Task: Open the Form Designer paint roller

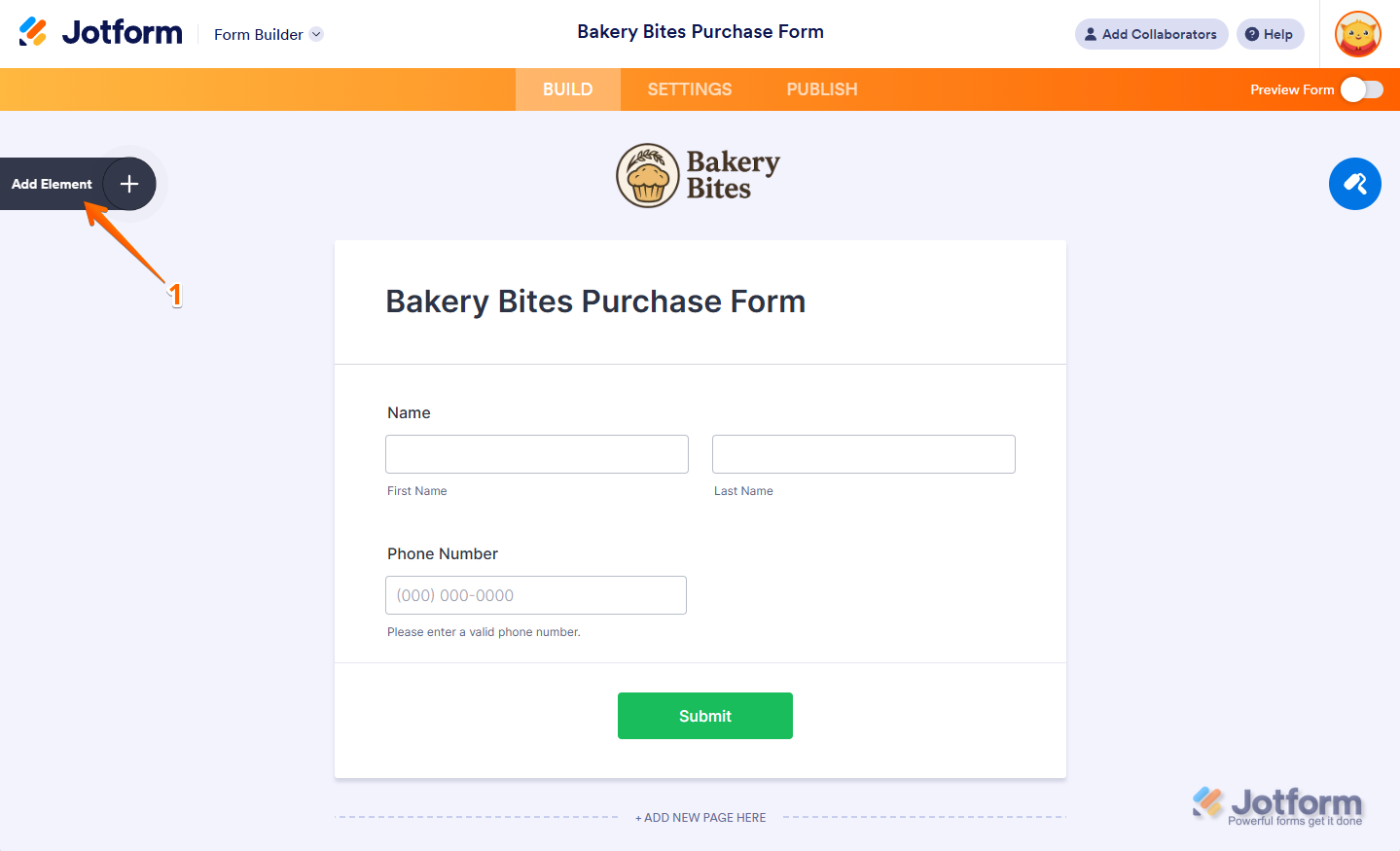Action: click(x=1354, y=184)
